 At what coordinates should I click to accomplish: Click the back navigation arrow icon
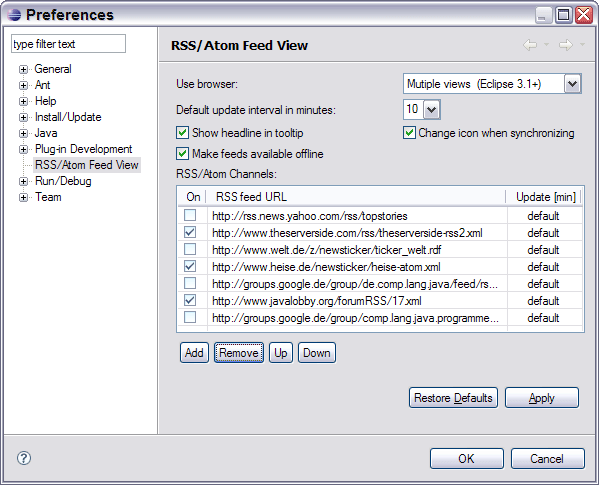point(530,45)
